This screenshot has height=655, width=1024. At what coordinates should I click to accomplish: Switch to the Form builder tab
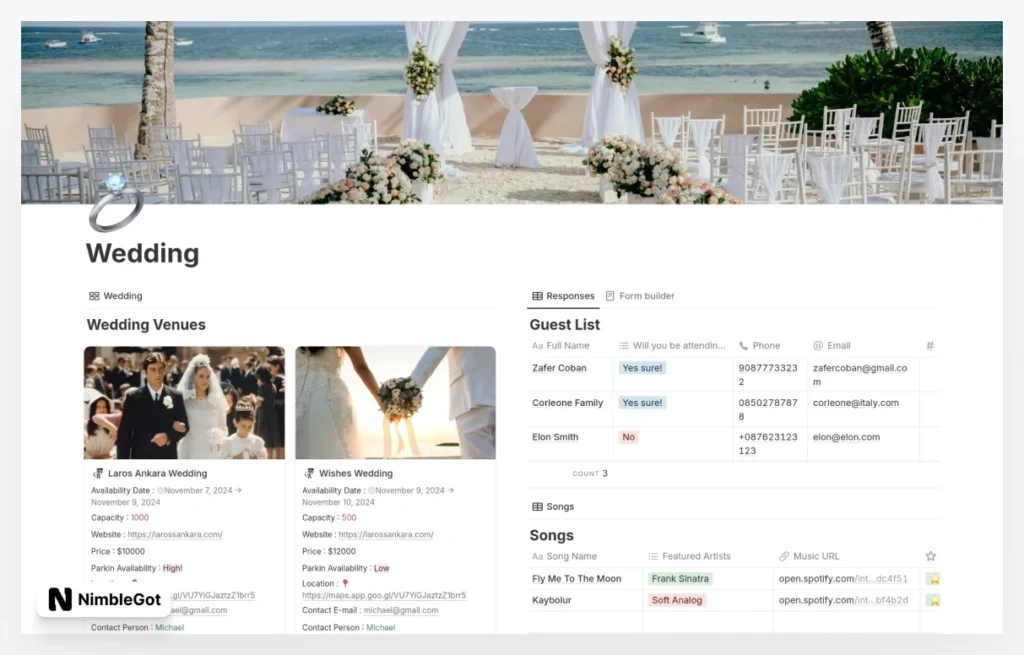(640, 296)
